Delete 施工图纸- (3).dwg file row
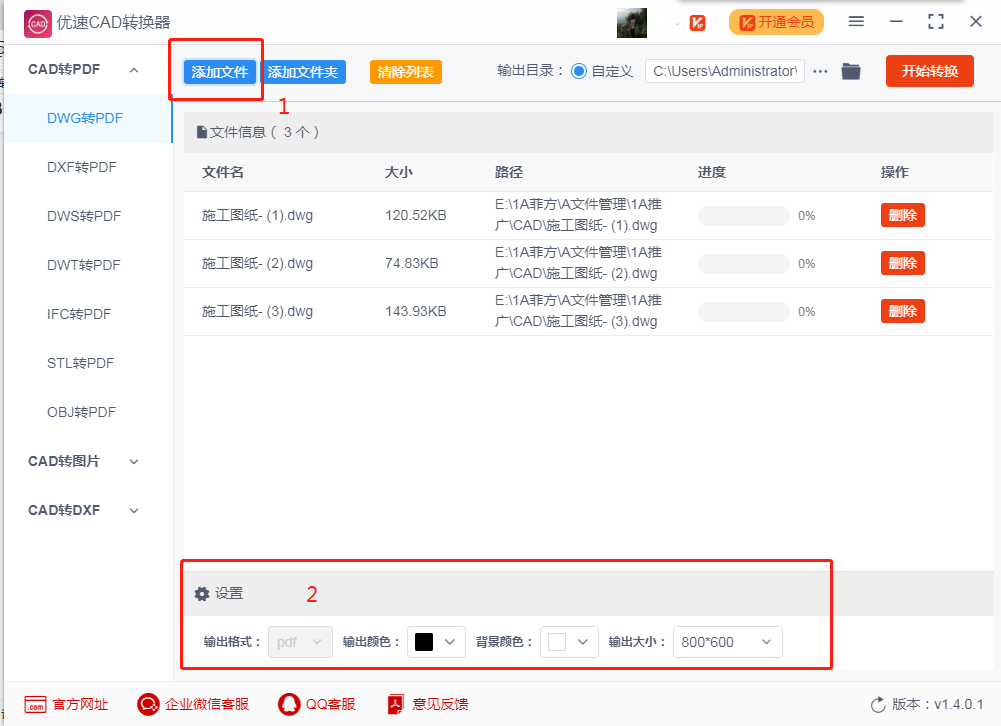This screenshot has width=1001, height=726. point(902,311)
